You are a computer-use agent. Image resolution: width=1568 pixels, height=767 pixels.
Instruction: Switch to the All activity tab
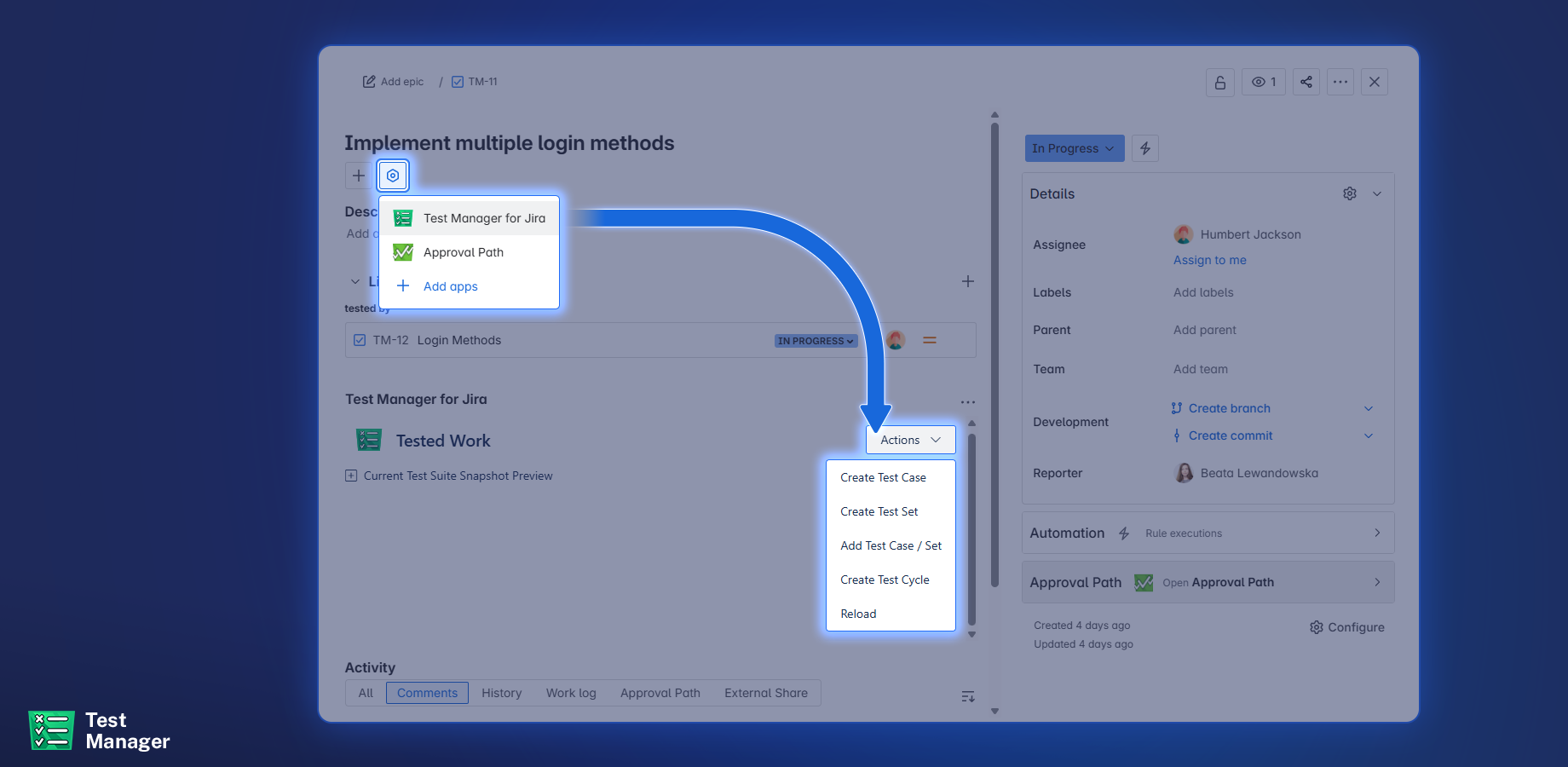[366, 693]
